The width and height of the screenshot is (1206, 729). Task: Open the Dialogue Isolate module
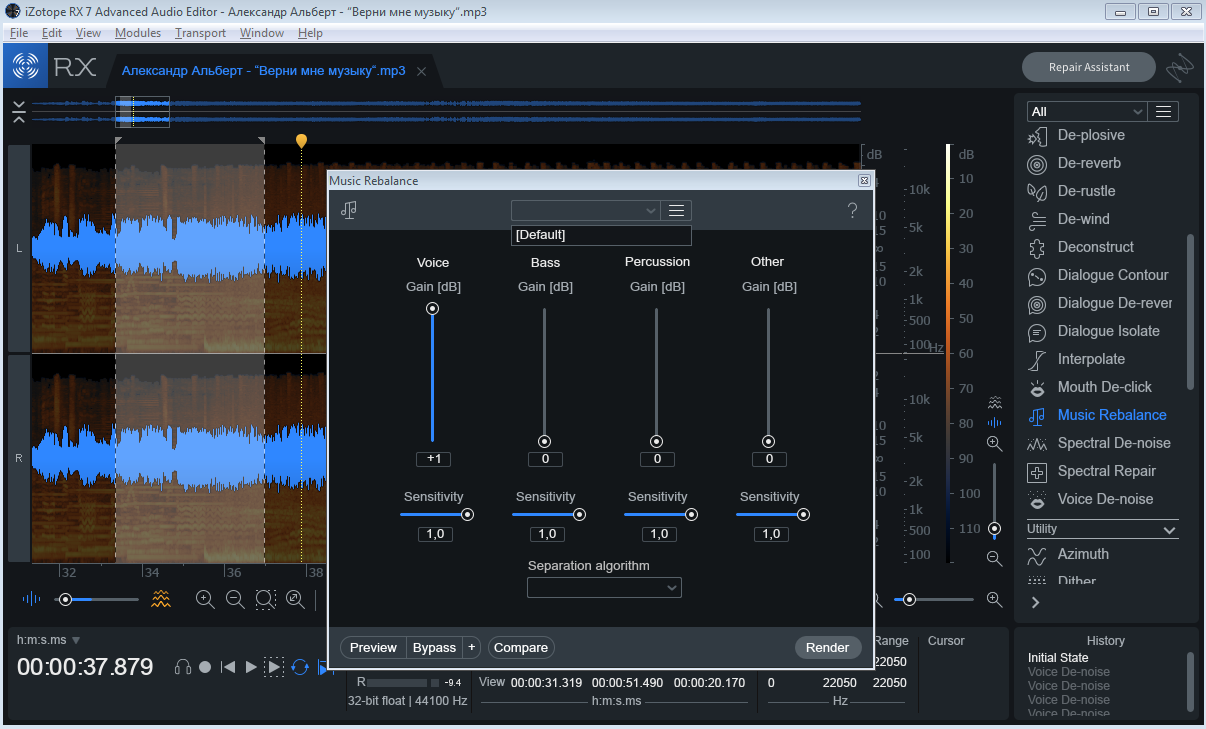(1108, 331)
